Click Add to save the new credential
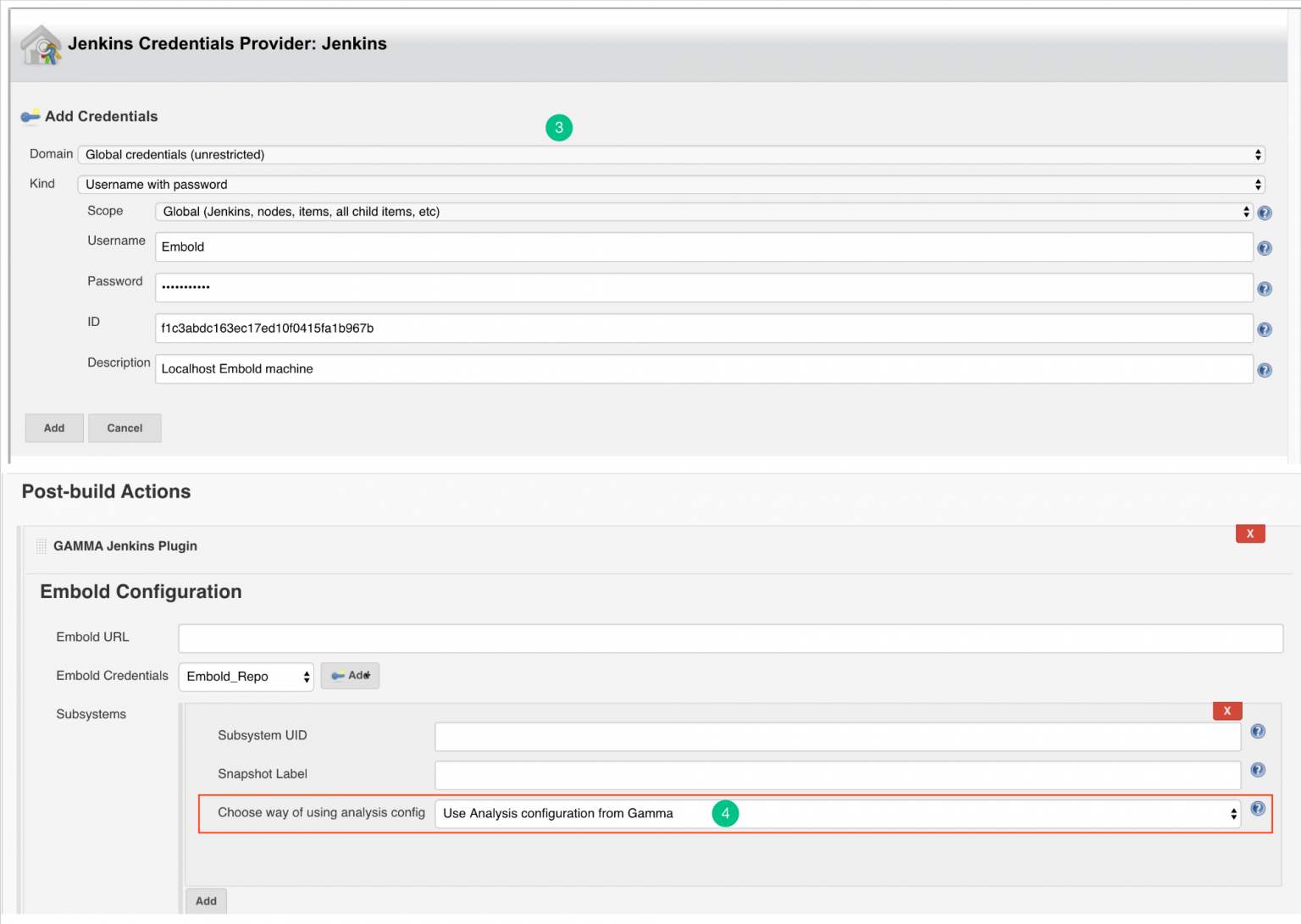Image resolution: width=1301 pixels, height=924 pixels. (x=53, y=428)
